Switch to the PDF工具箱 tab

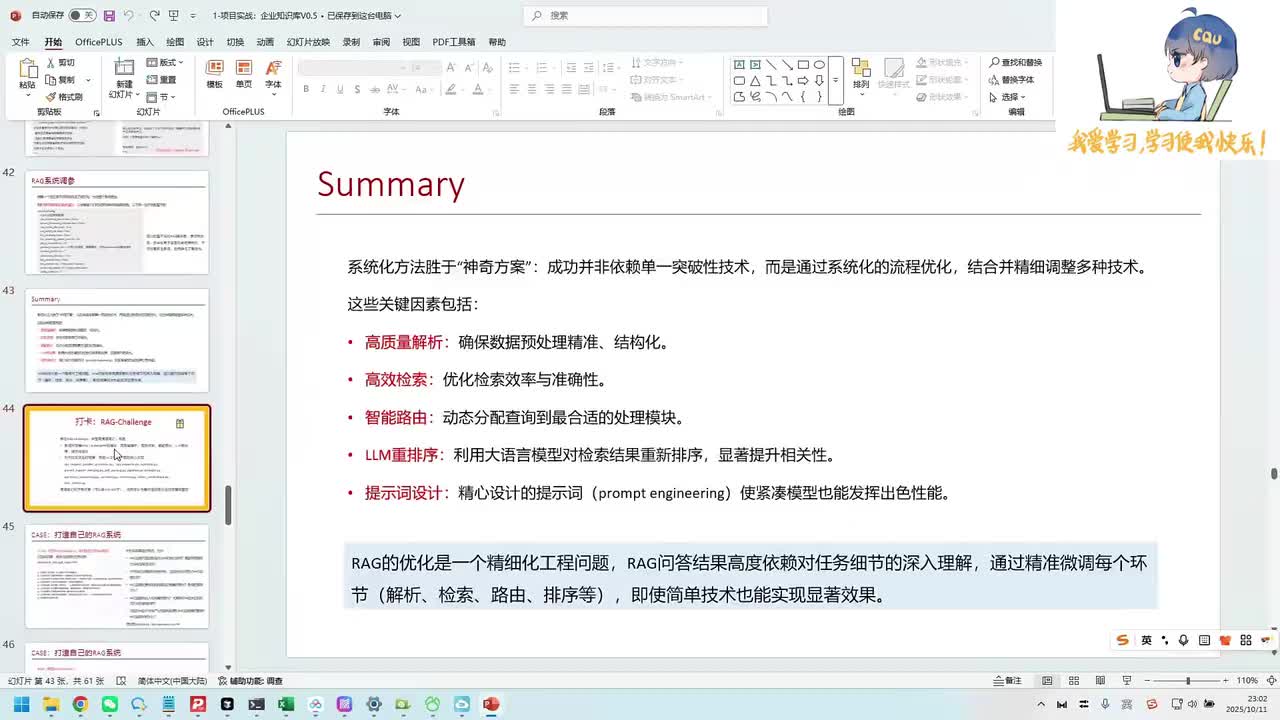[454, 42]
